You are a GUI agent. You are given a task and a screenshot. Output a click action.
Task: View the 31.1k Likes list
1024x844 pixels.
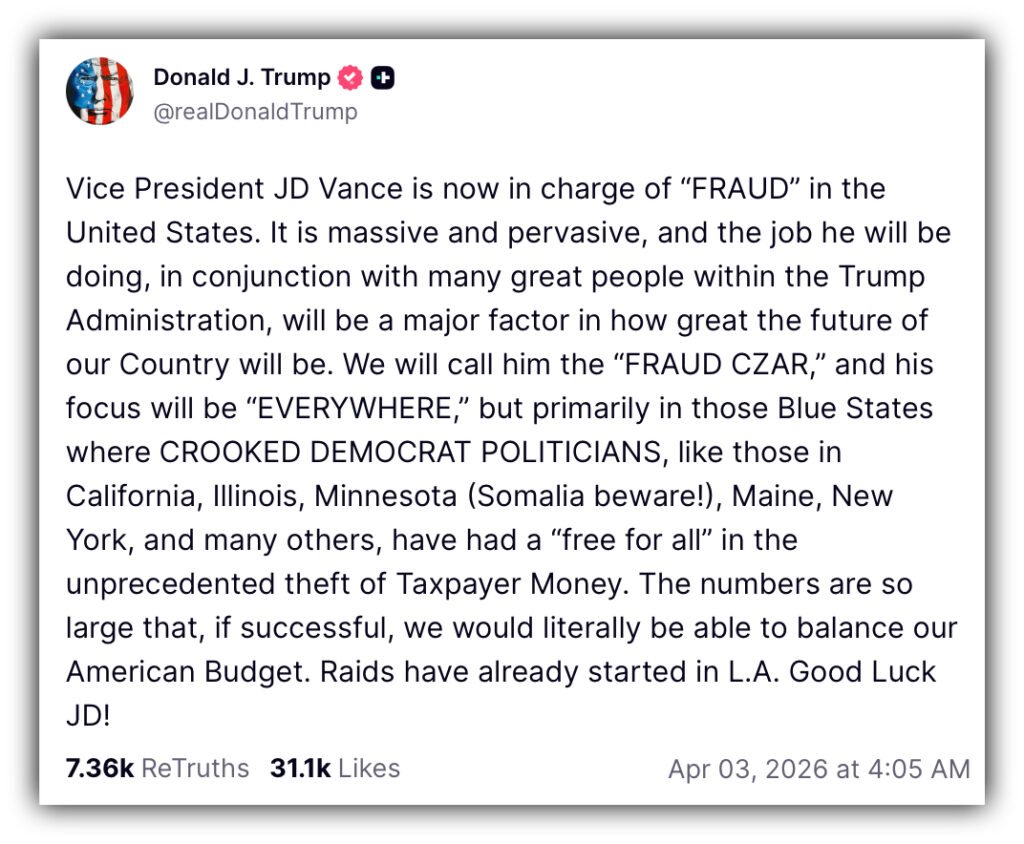pos(335,768)
